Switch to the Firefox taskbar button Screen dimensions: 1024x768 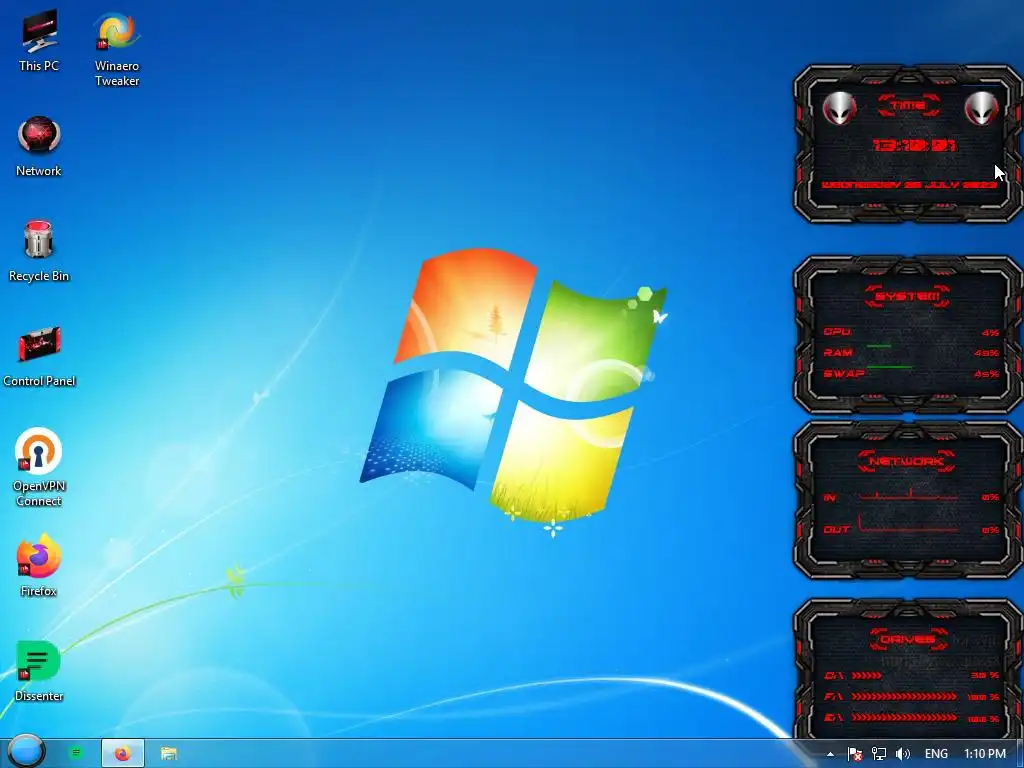pos(123,753)
